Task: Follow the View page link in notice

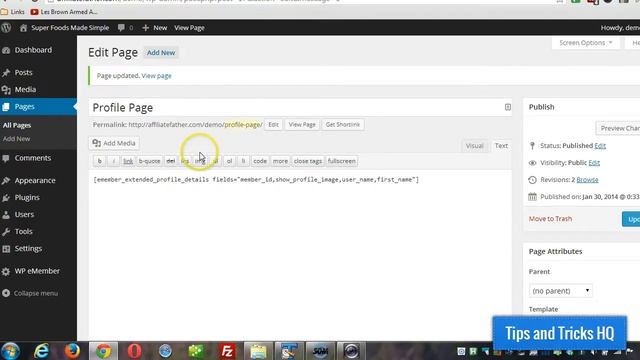Action: click(x=156, y=76)
